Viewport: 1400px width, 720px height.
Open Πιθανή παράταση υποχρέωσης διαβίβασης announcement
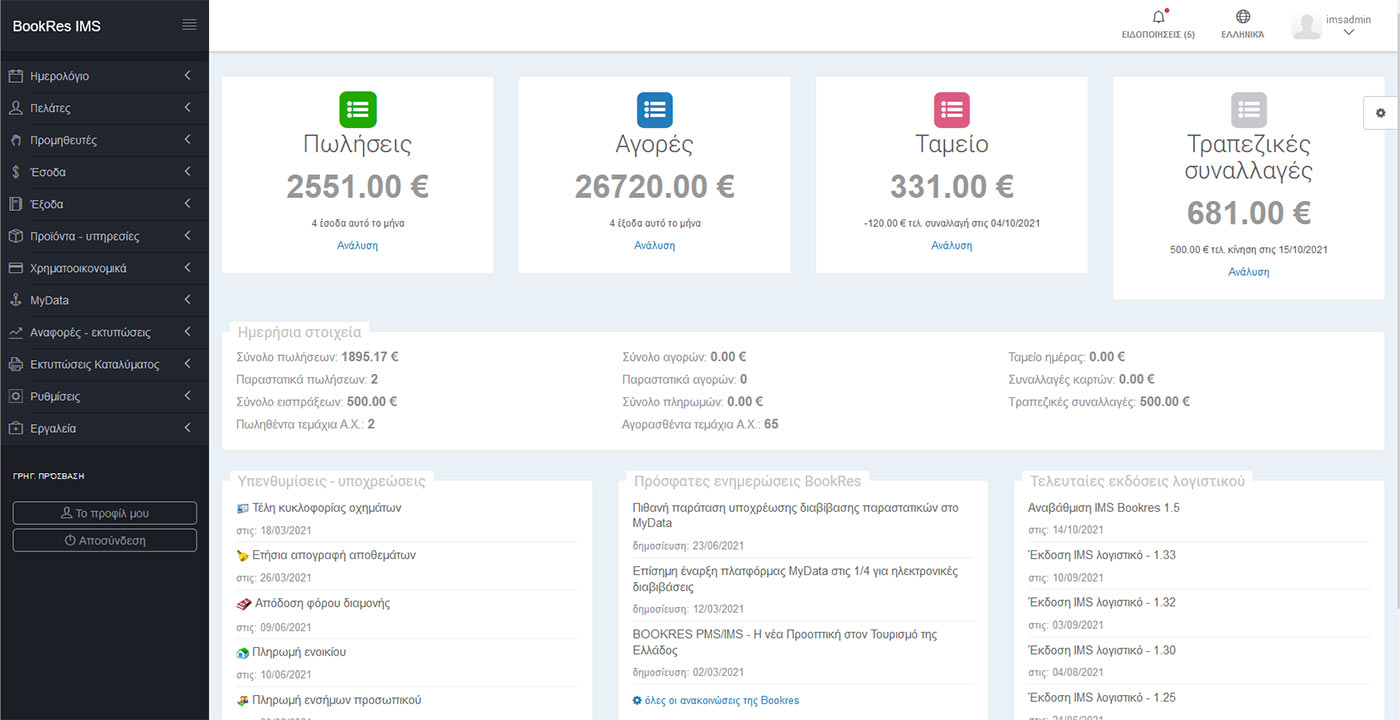tap(796, 515)
